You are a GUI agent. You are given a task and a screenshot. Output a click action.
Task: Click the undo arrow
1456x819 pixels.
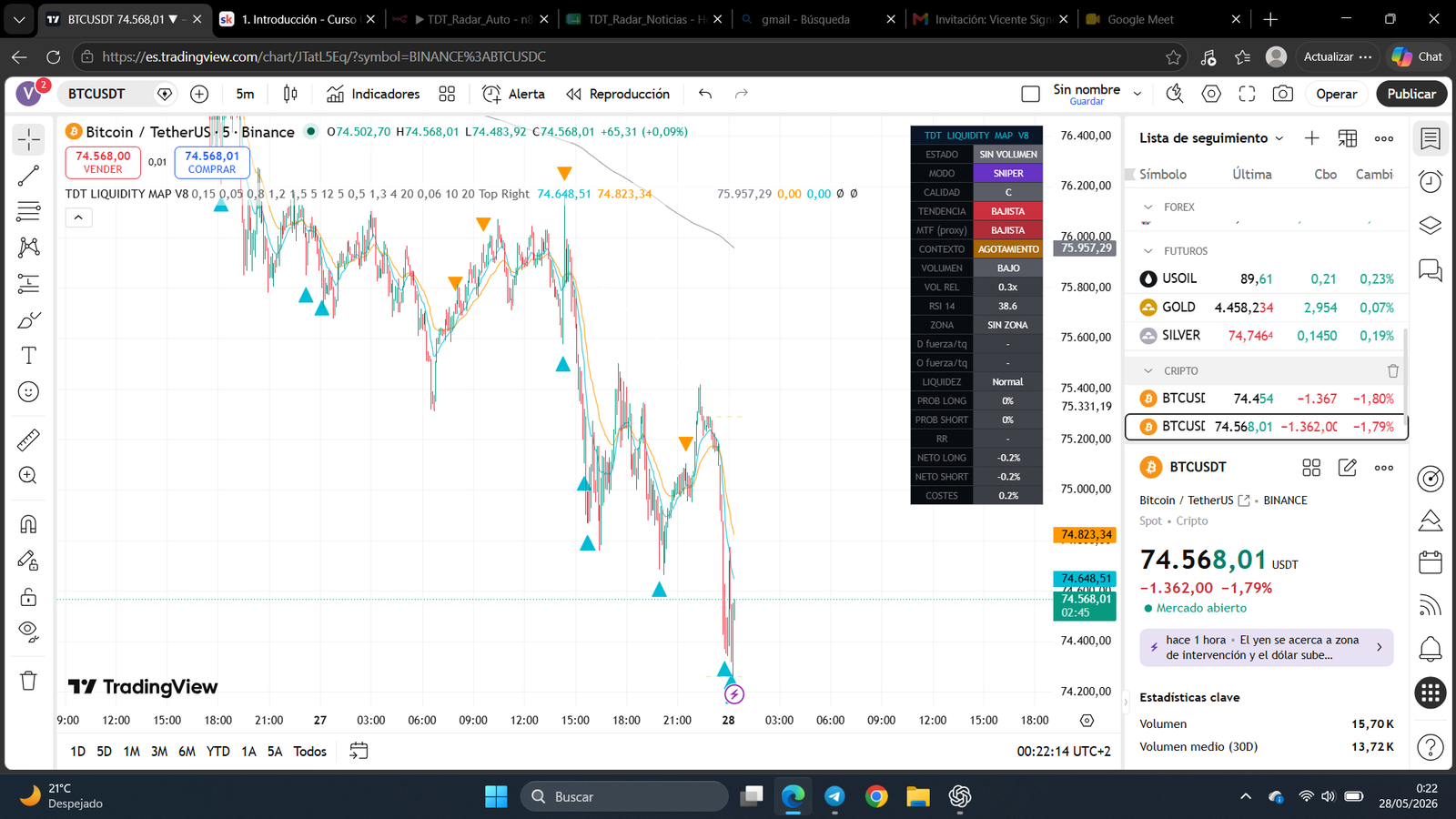coord(705,94)
